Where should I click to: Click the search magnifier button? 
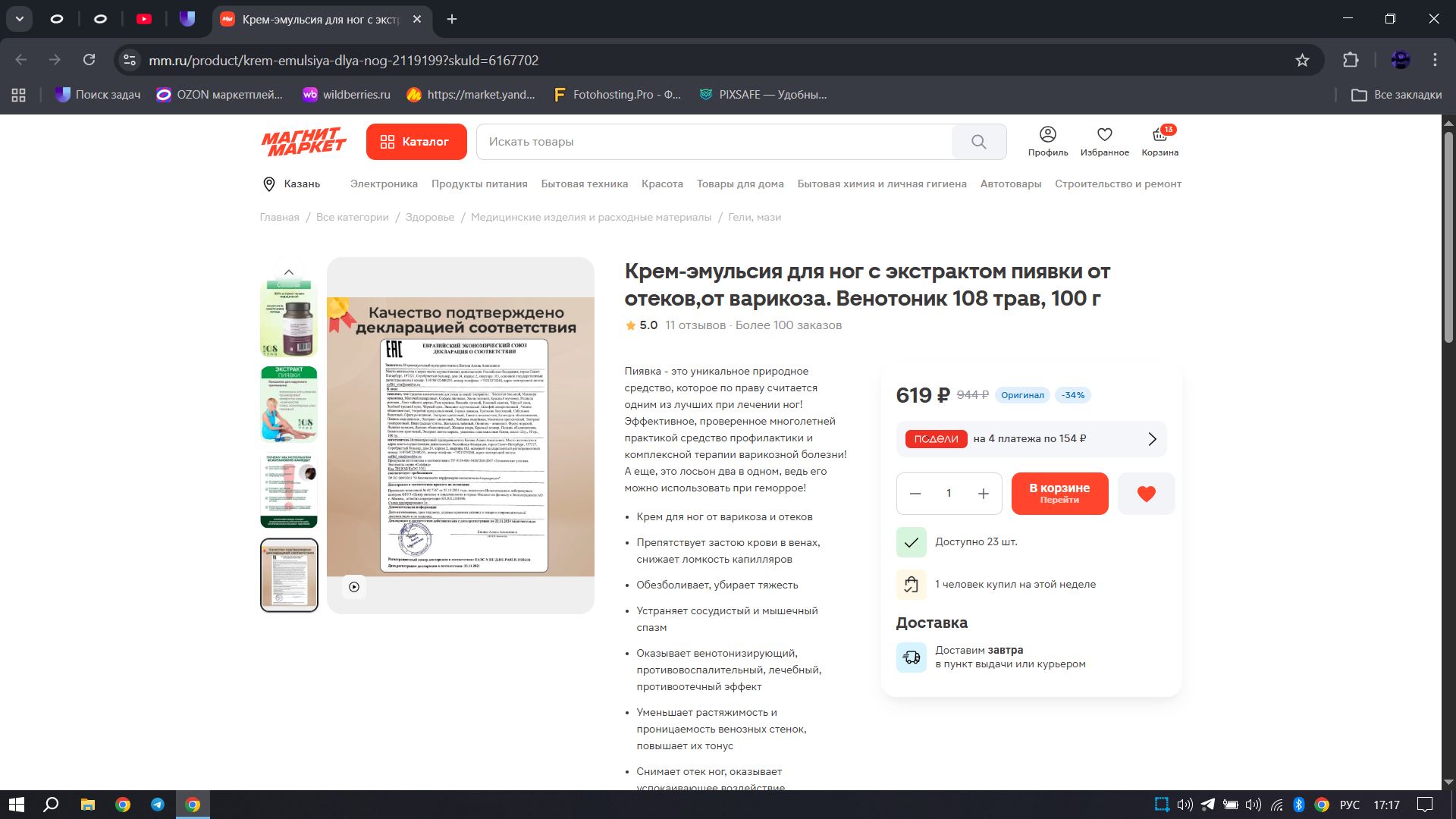tap(978, 142)
